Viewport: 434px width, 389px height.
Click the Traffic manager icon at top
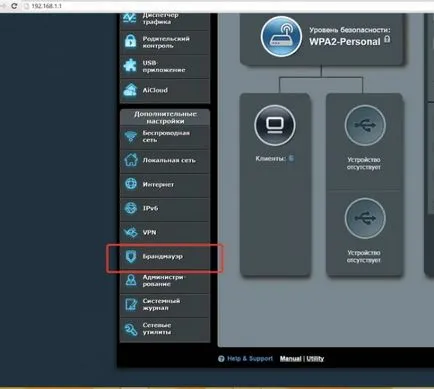pyautogui.click(x=130, y=18)
